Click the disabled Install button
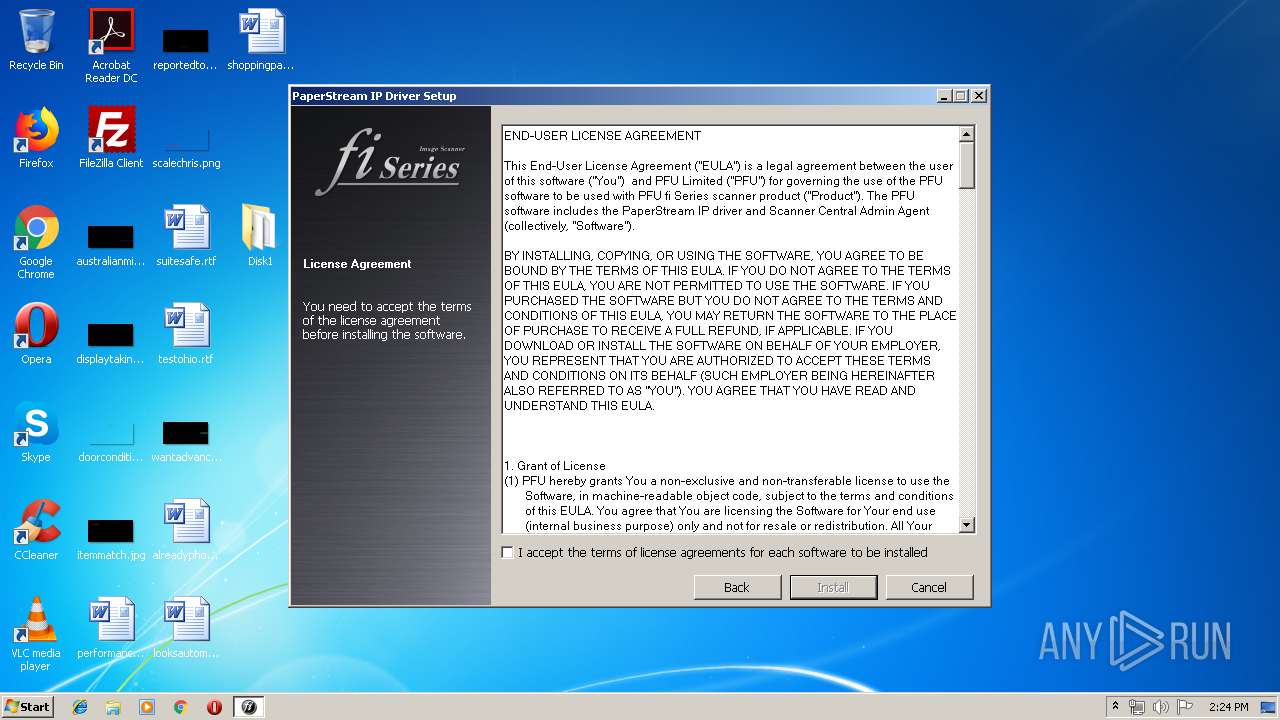The height and width of the screenshot is (720, 1280). [x=833, y=587]
